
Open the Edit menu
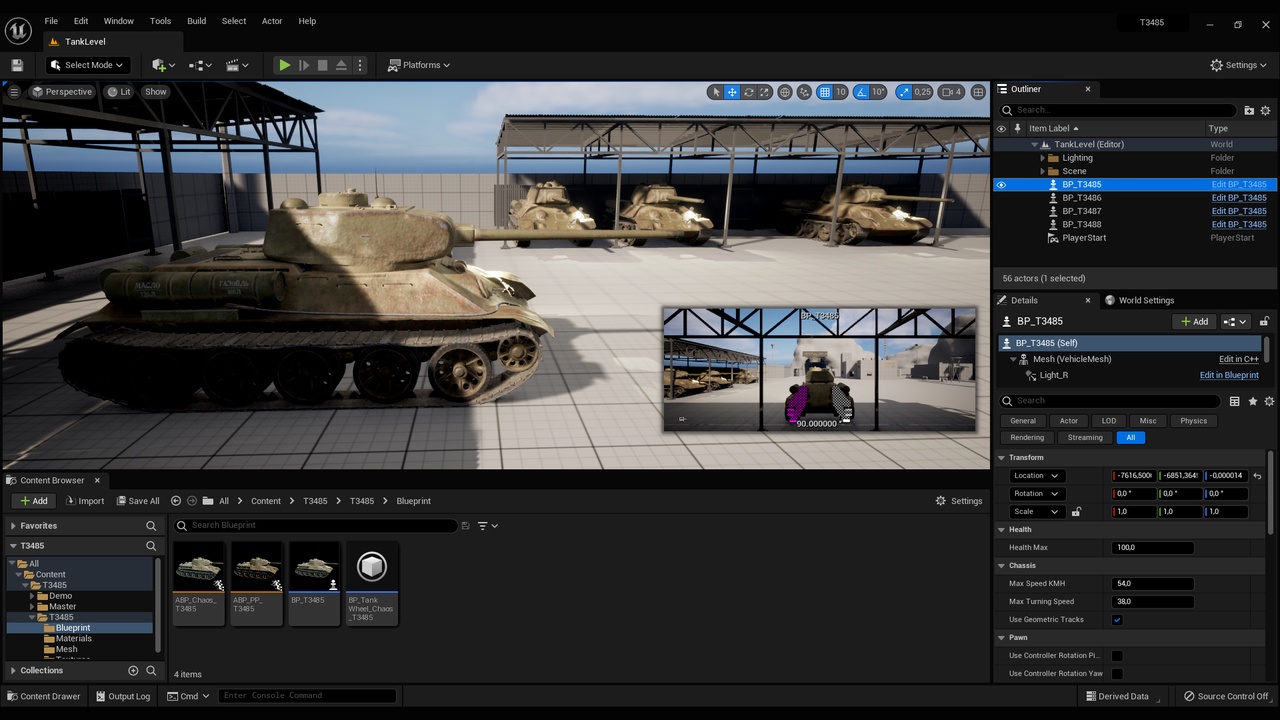[81, 21]
